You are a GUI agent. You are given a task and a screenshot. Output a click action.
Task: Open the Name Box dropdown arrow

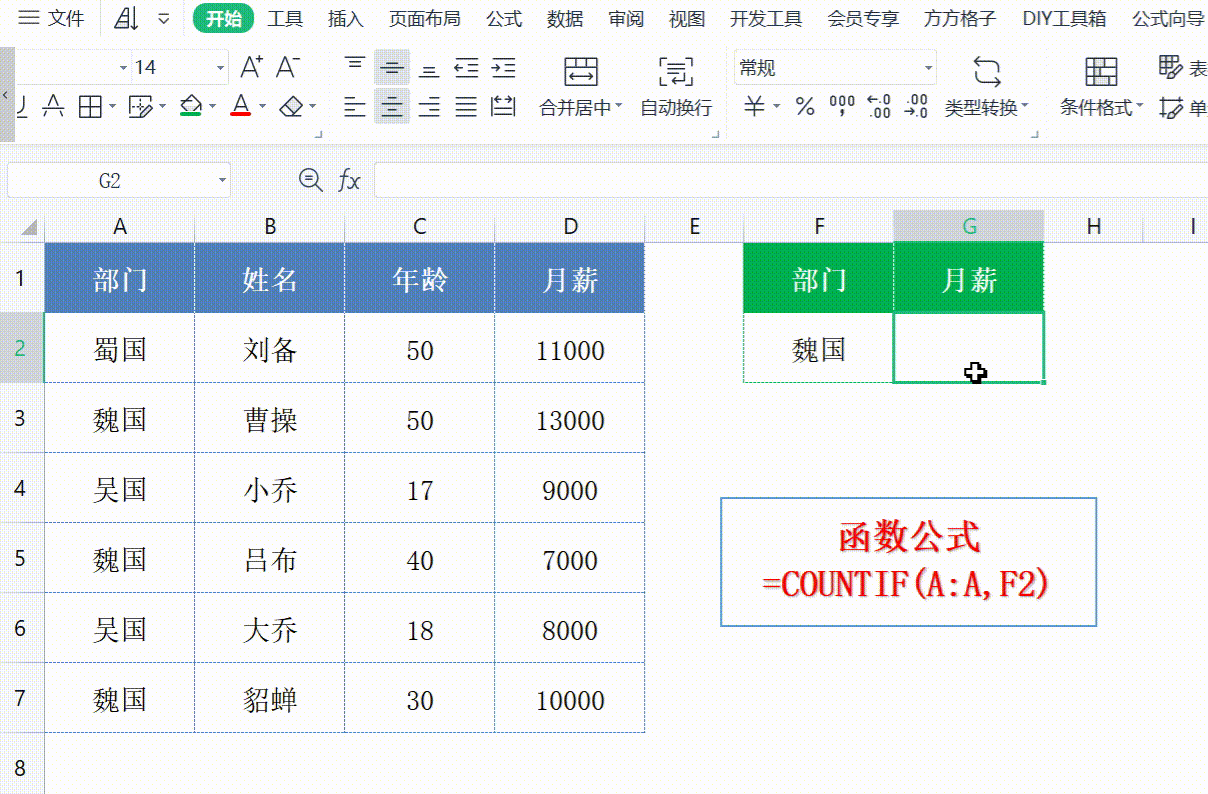222,181
